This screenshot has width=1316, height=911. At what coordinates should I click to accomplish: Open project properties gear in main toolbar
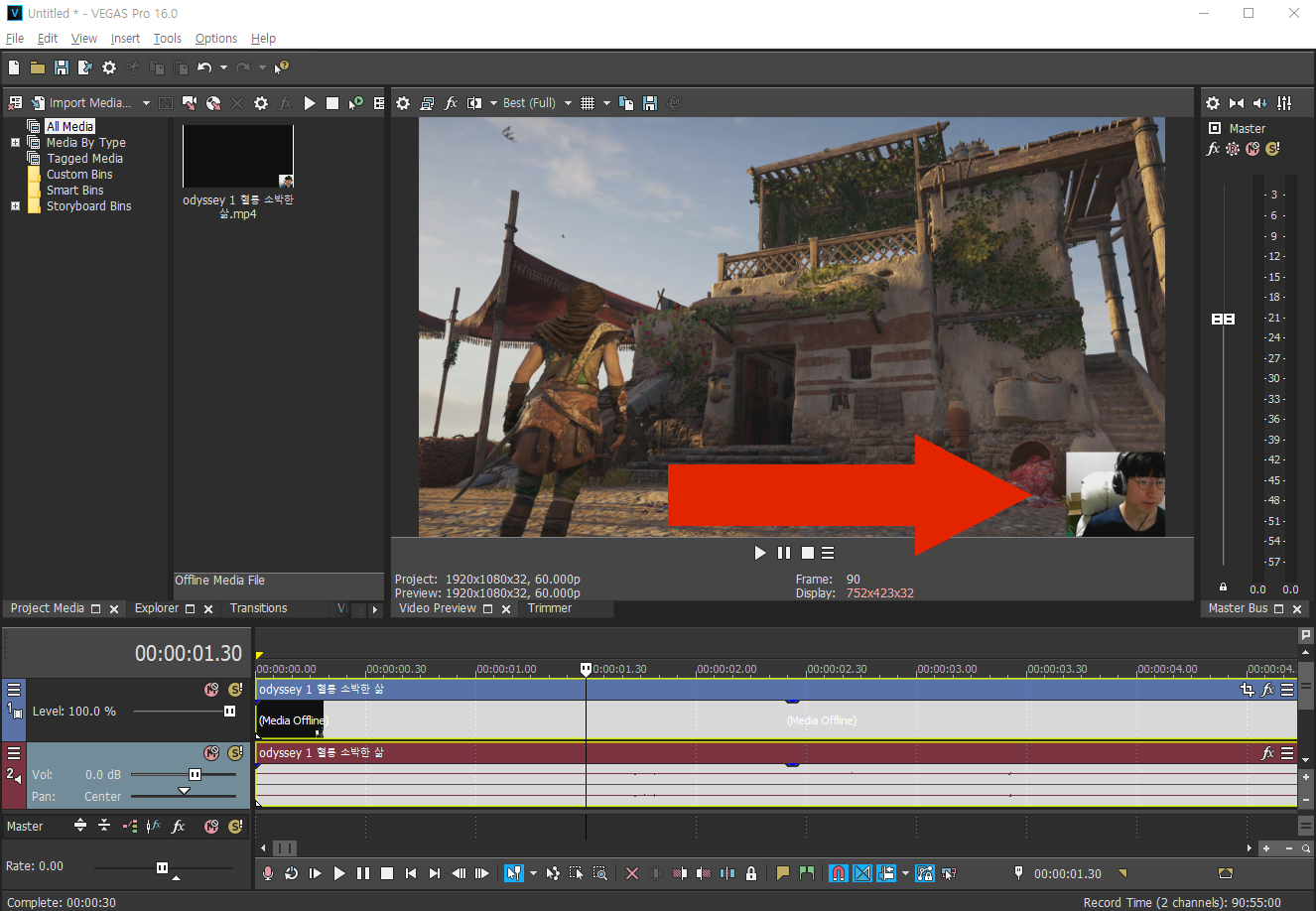point(109,67)
